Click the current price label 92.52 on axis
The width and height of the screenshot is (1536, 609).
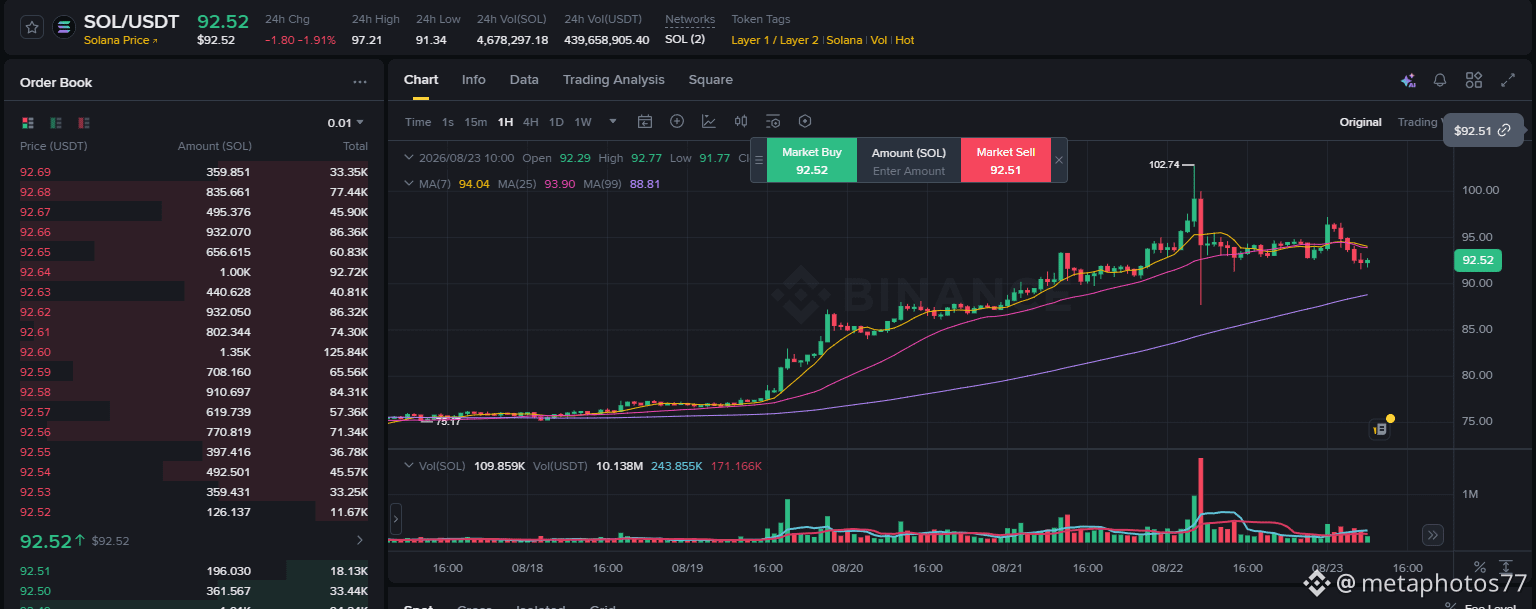(x=1477, y=261)
